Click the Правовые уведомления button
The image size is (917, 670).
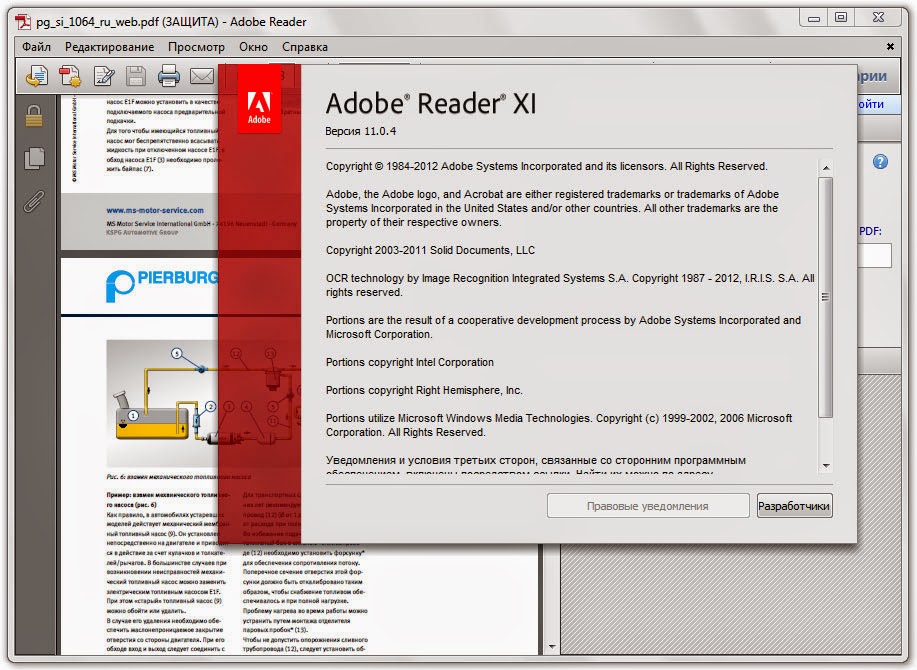coord(647,505)
